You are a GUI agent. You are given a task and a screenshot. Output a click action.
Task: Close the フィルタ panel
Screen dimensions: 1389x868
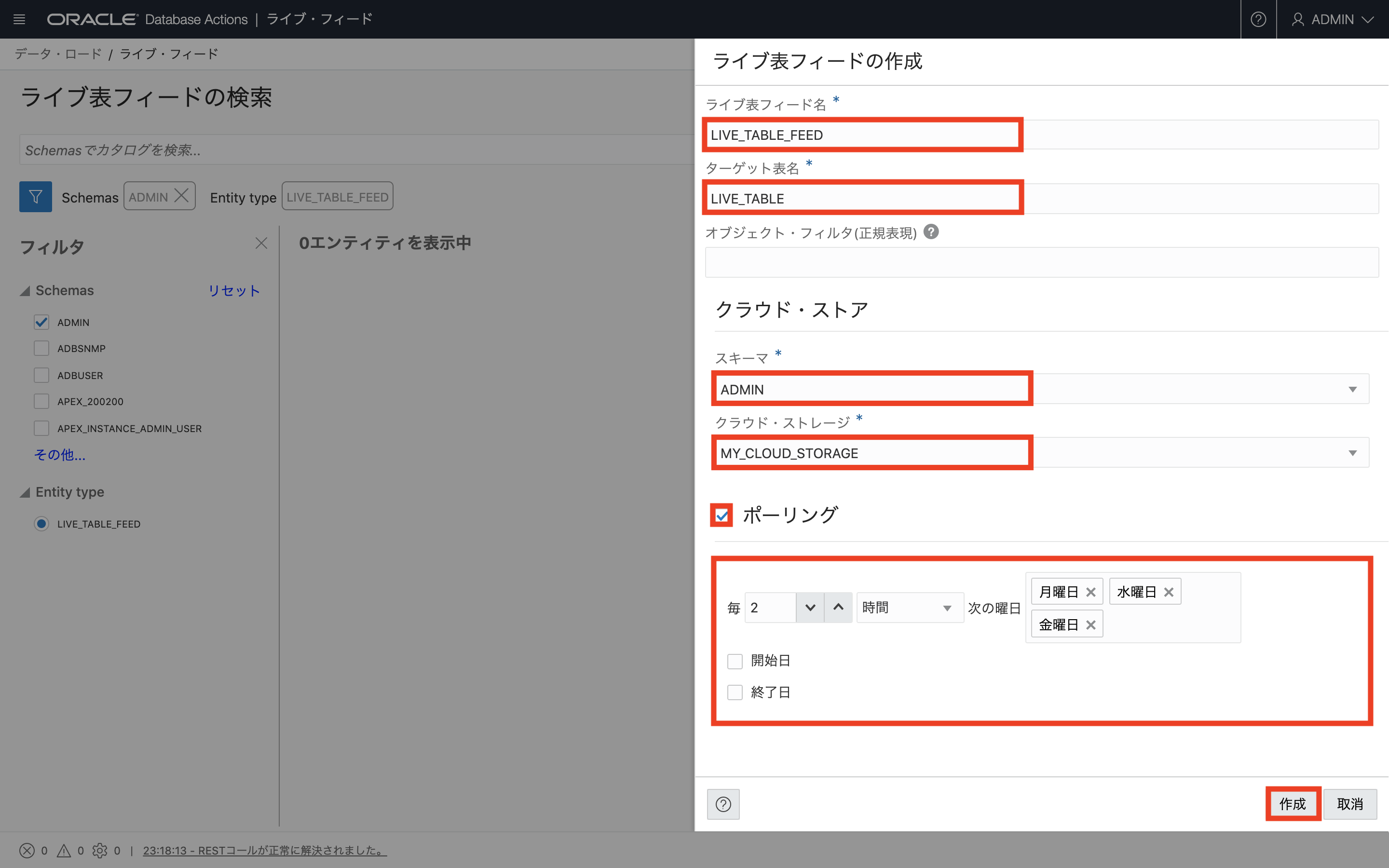pyautogui.click(x=261, y=244)
